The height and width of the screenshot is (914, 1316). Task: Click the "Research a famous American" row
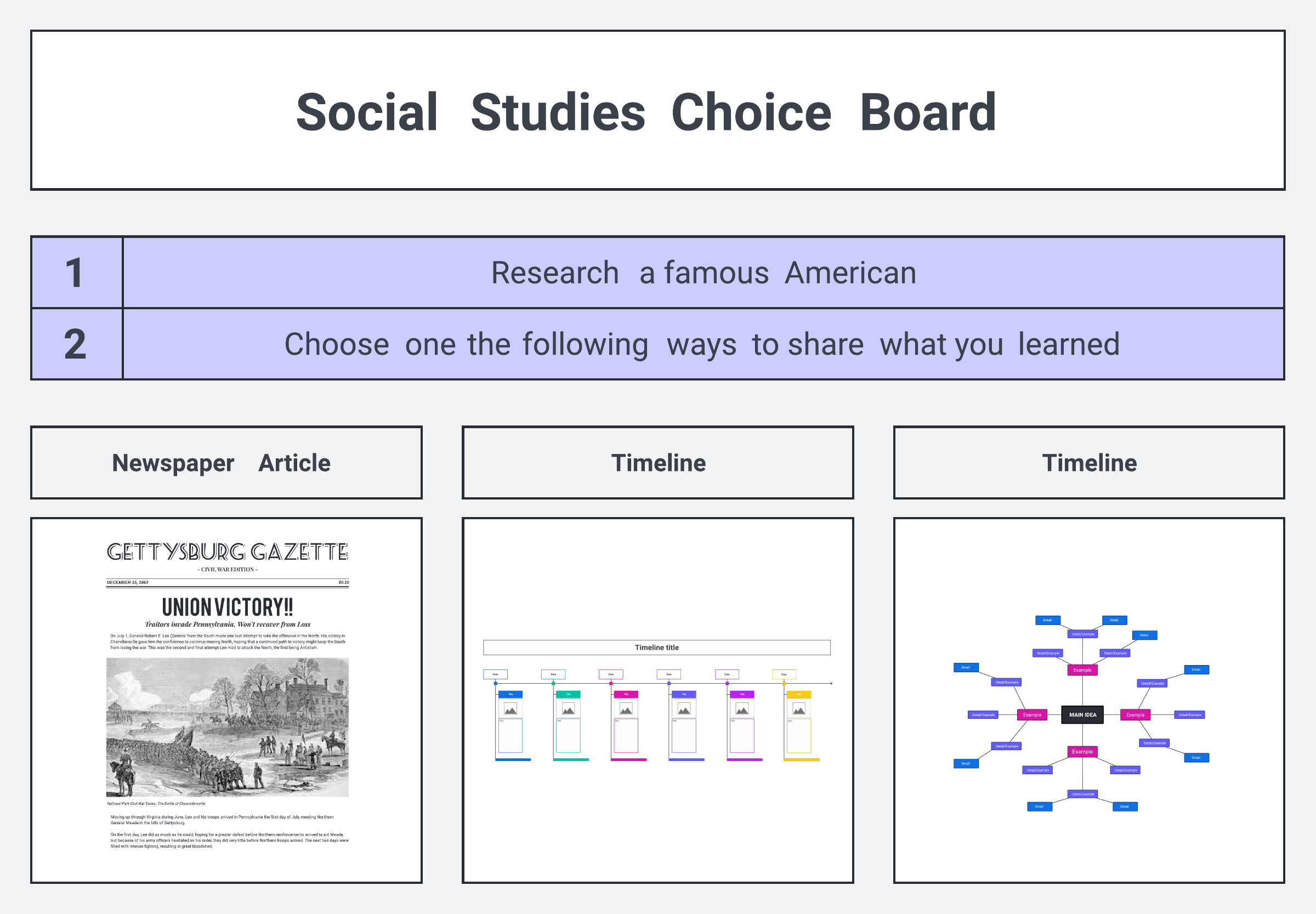point(704,273)
